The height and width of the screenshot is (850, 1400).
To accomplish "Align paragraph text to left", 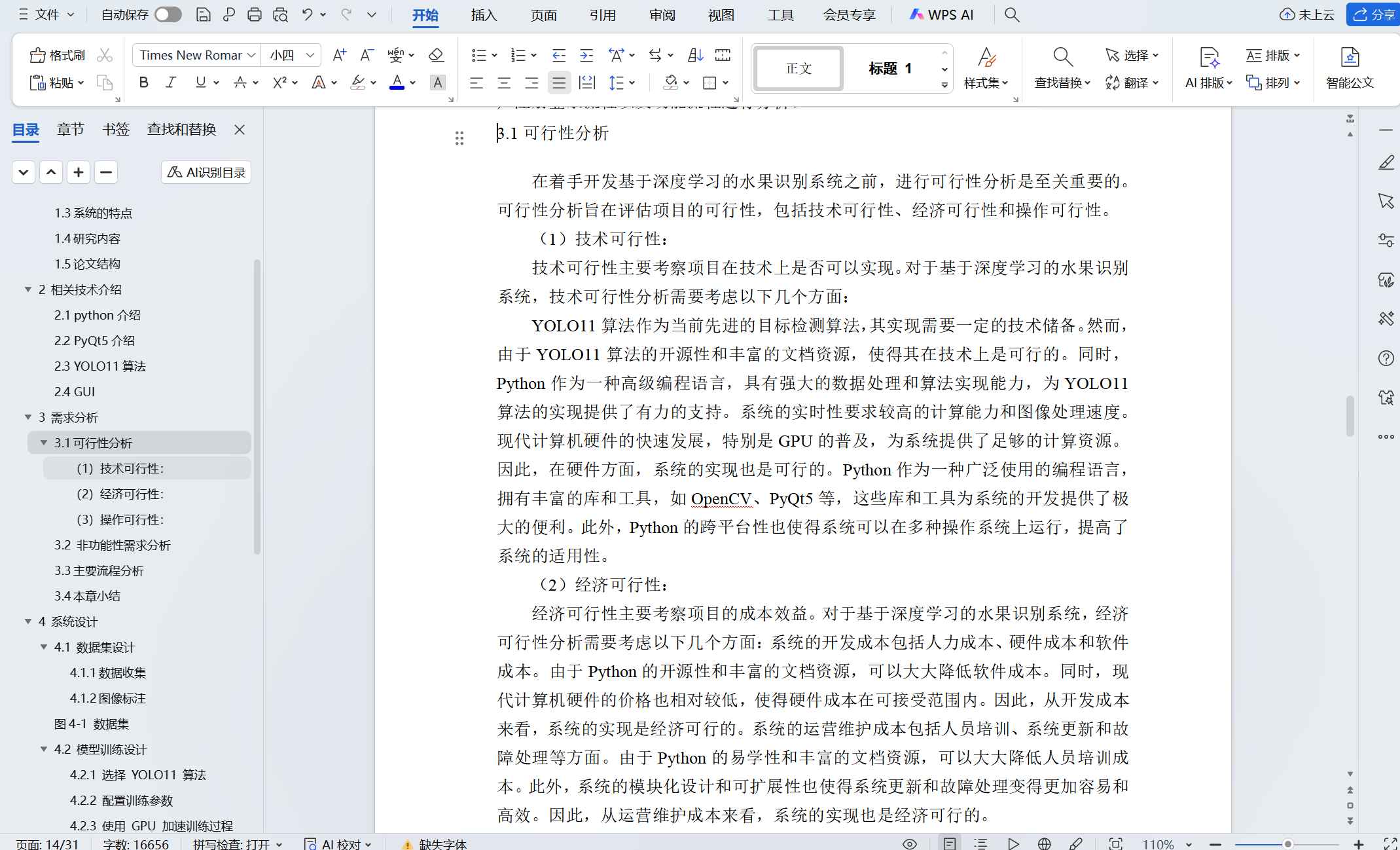I will 476,83.
